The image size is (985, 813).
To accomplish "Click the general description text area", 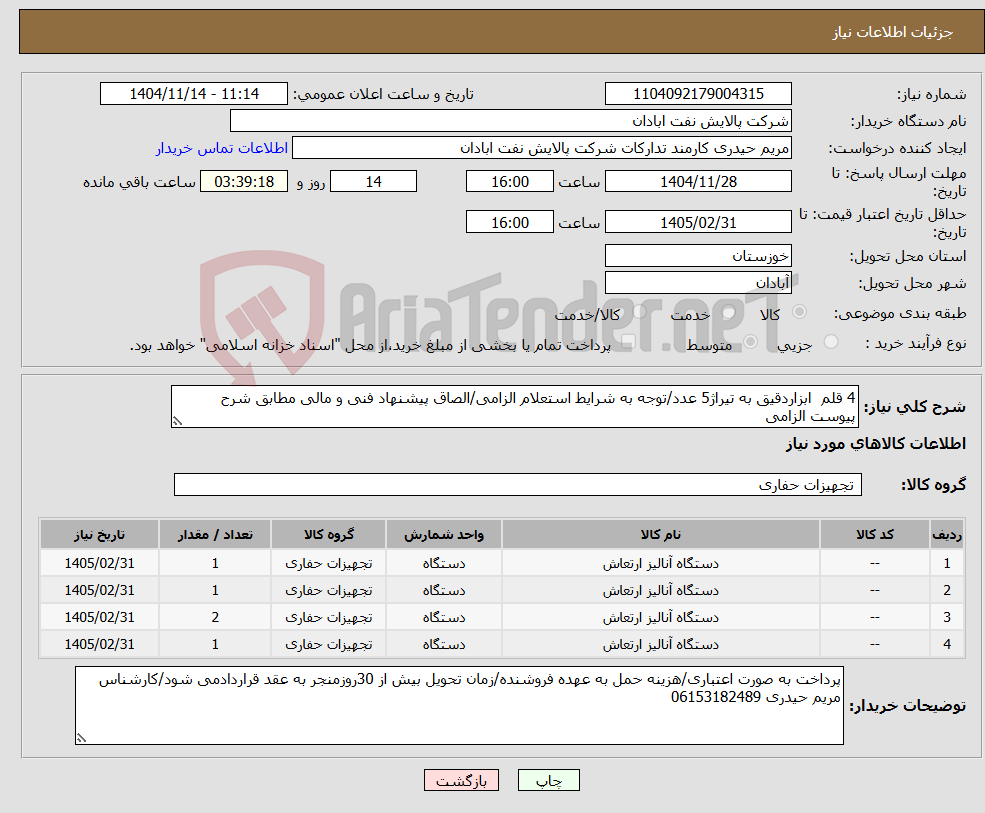I will tap(514, 406).
